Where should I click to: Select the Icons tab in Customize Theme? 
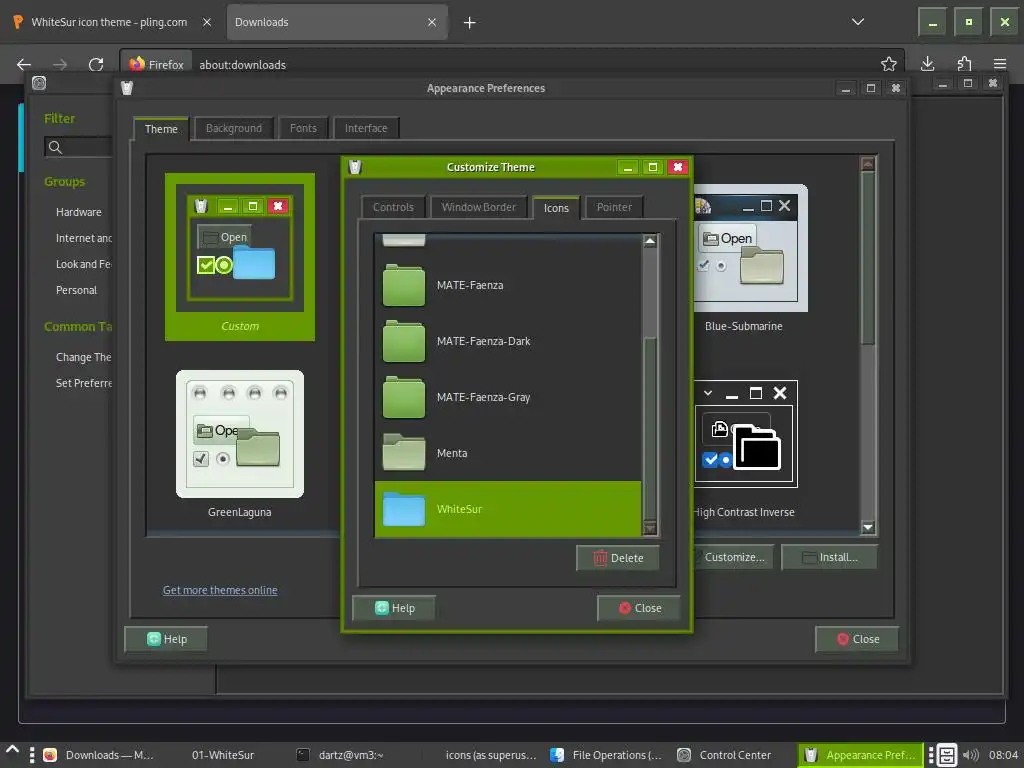556,208
